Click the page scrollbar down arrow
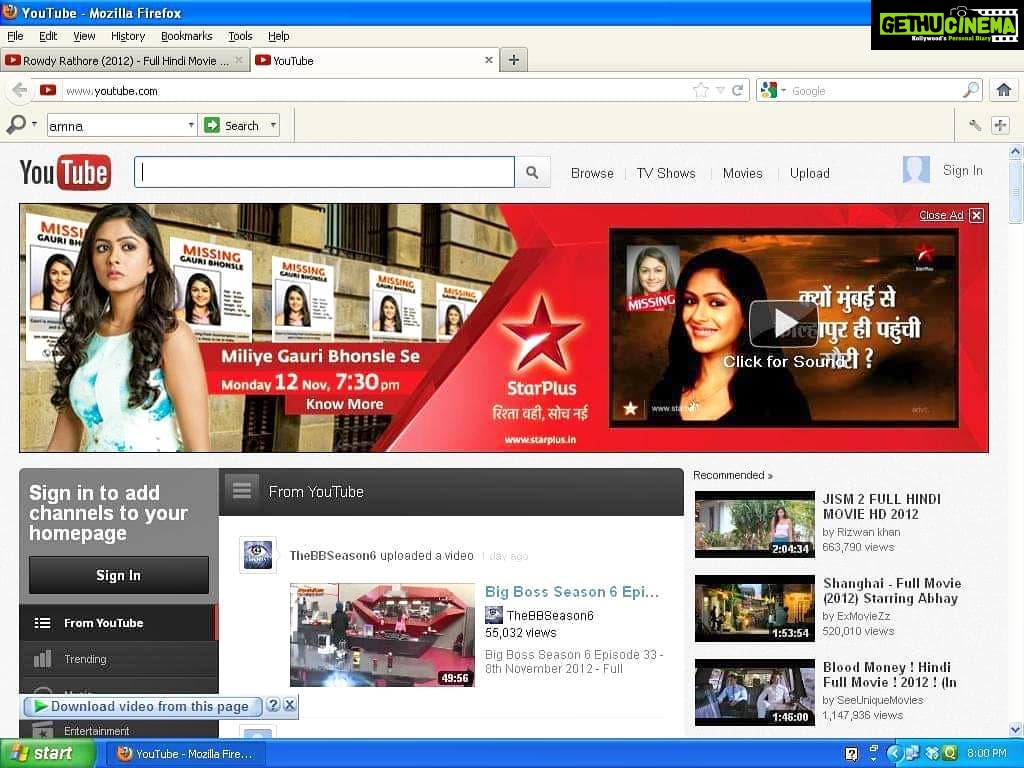The width and height of the screenshot is (1024, 768). tap(1015, 729)
